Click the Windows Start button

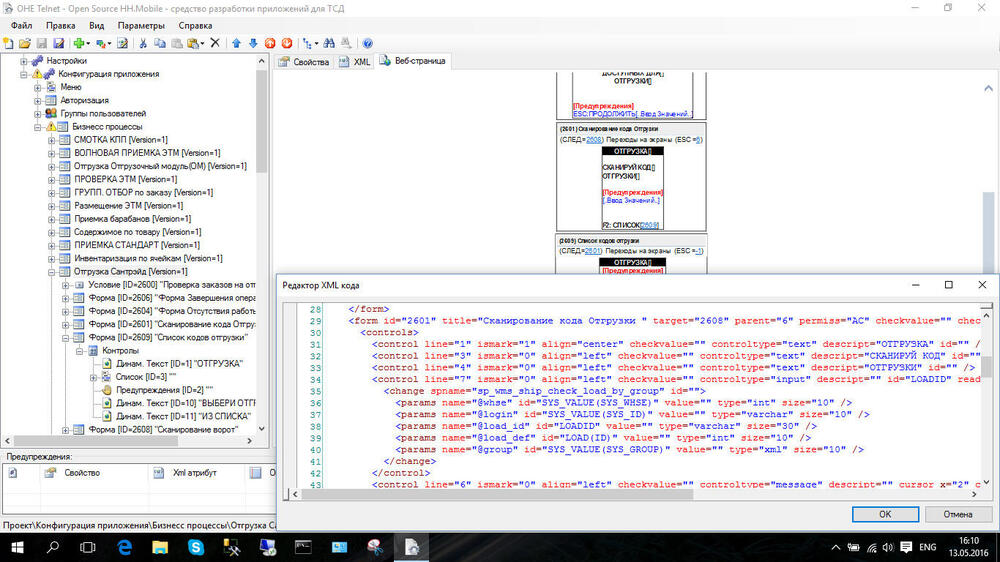17,547
